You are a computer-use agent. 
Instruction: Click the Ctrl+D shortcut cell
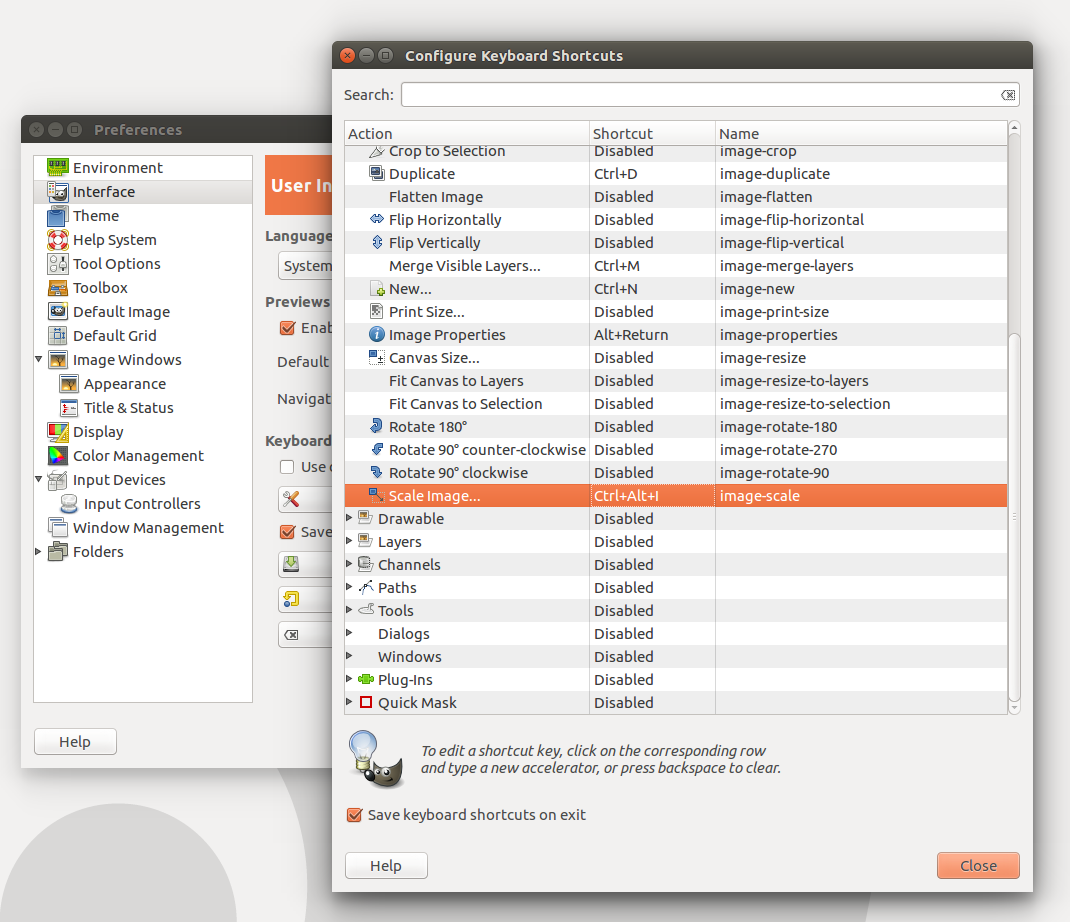[x=652, y=173]
